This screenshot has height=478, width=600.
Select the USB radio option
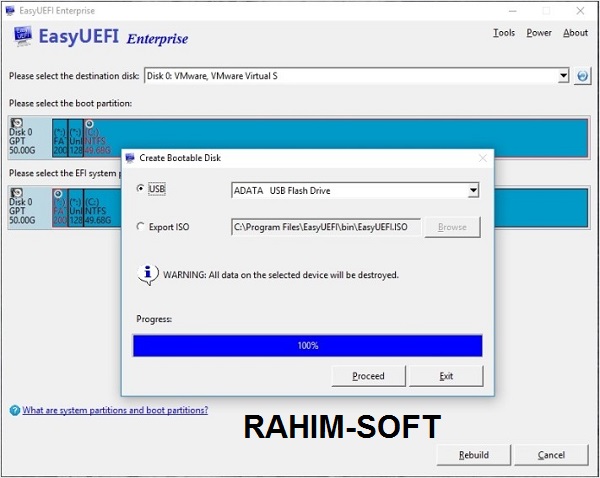(140, 188)
